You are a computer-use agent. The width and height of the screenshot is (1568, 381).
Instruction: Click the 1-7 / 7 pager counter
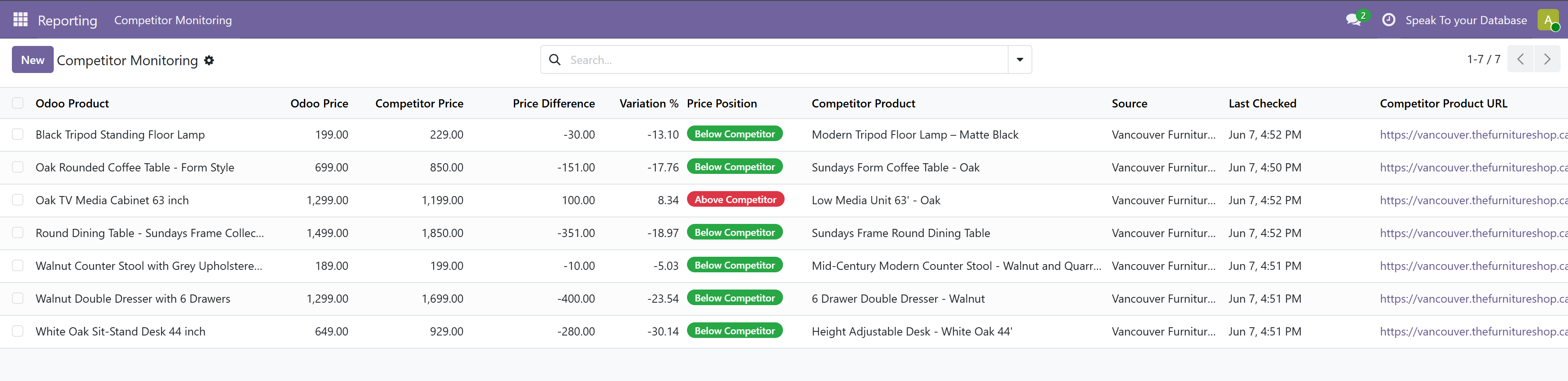tap(1484, 59)
